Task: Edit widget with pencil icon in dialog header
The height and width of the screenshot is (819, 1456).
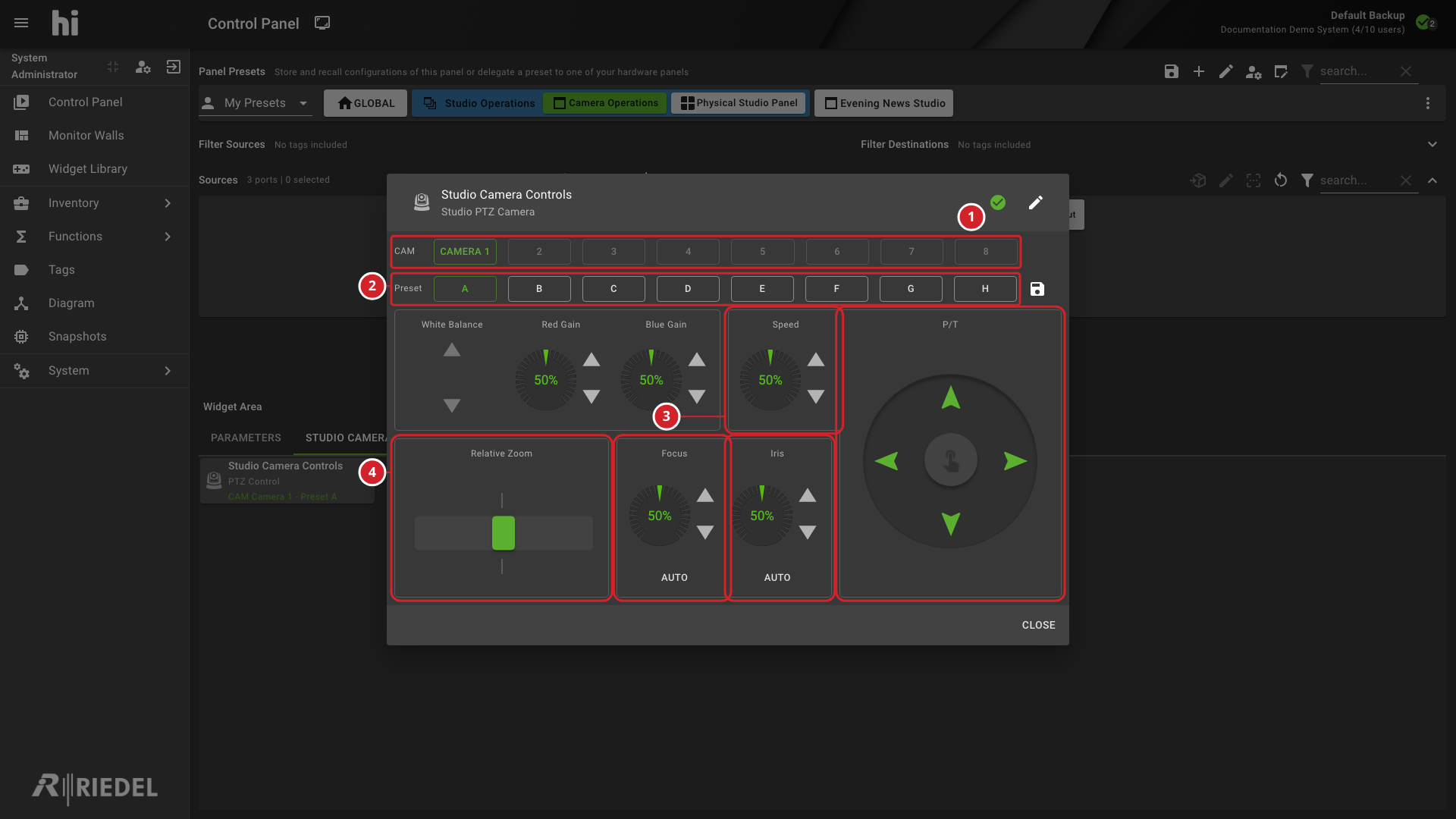Action: pyautogui.click(x=1036, y=202)
